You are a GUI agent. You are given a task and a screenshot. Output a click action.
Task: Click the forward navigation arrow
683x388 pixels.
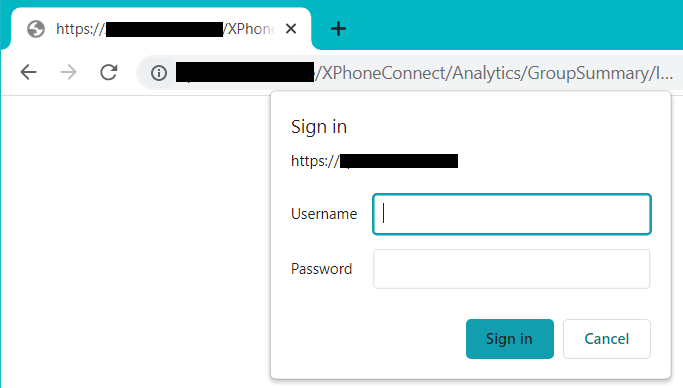[68, 72]
